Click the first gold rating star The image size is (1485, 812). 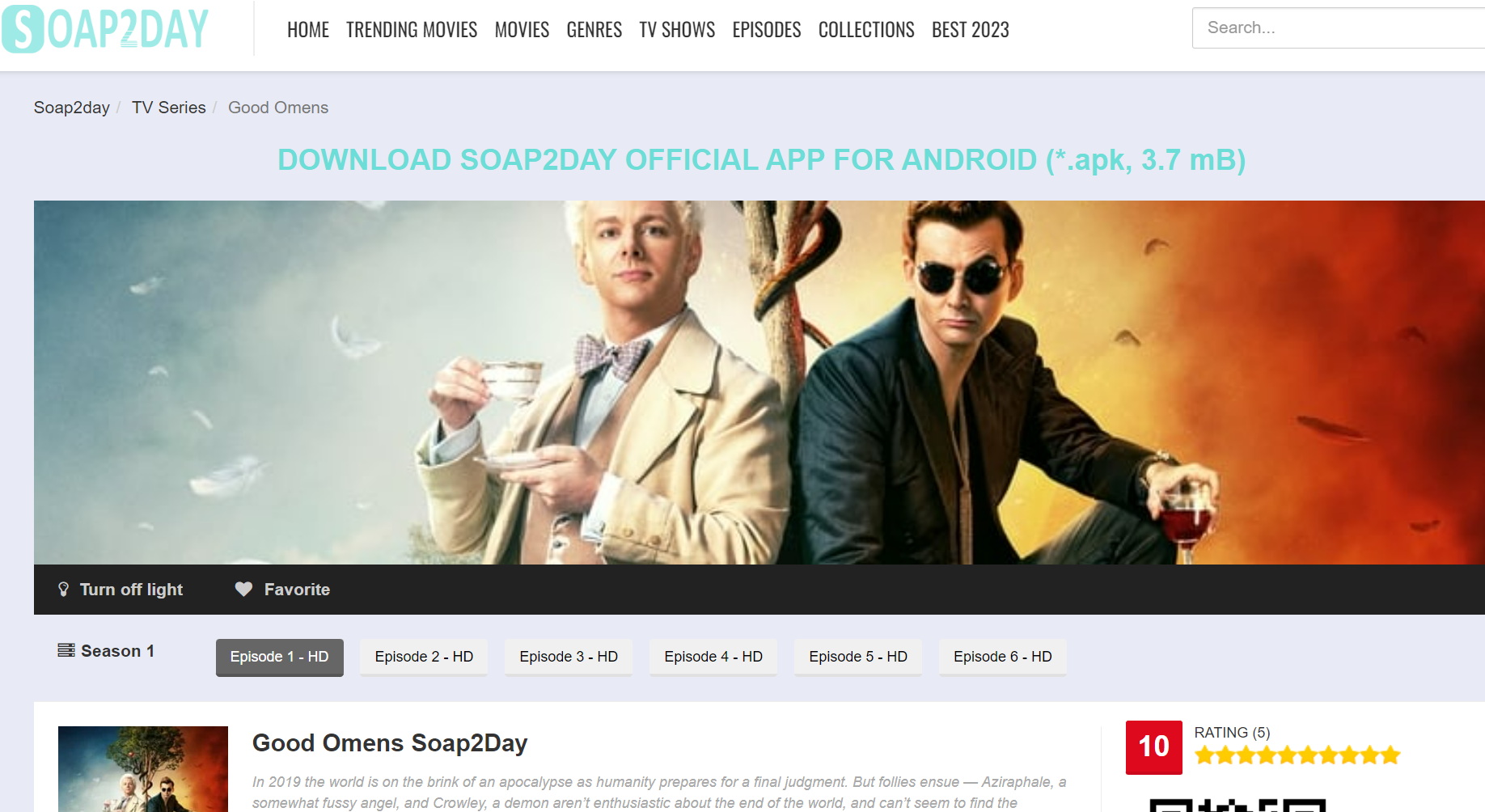coord(1205,755)
